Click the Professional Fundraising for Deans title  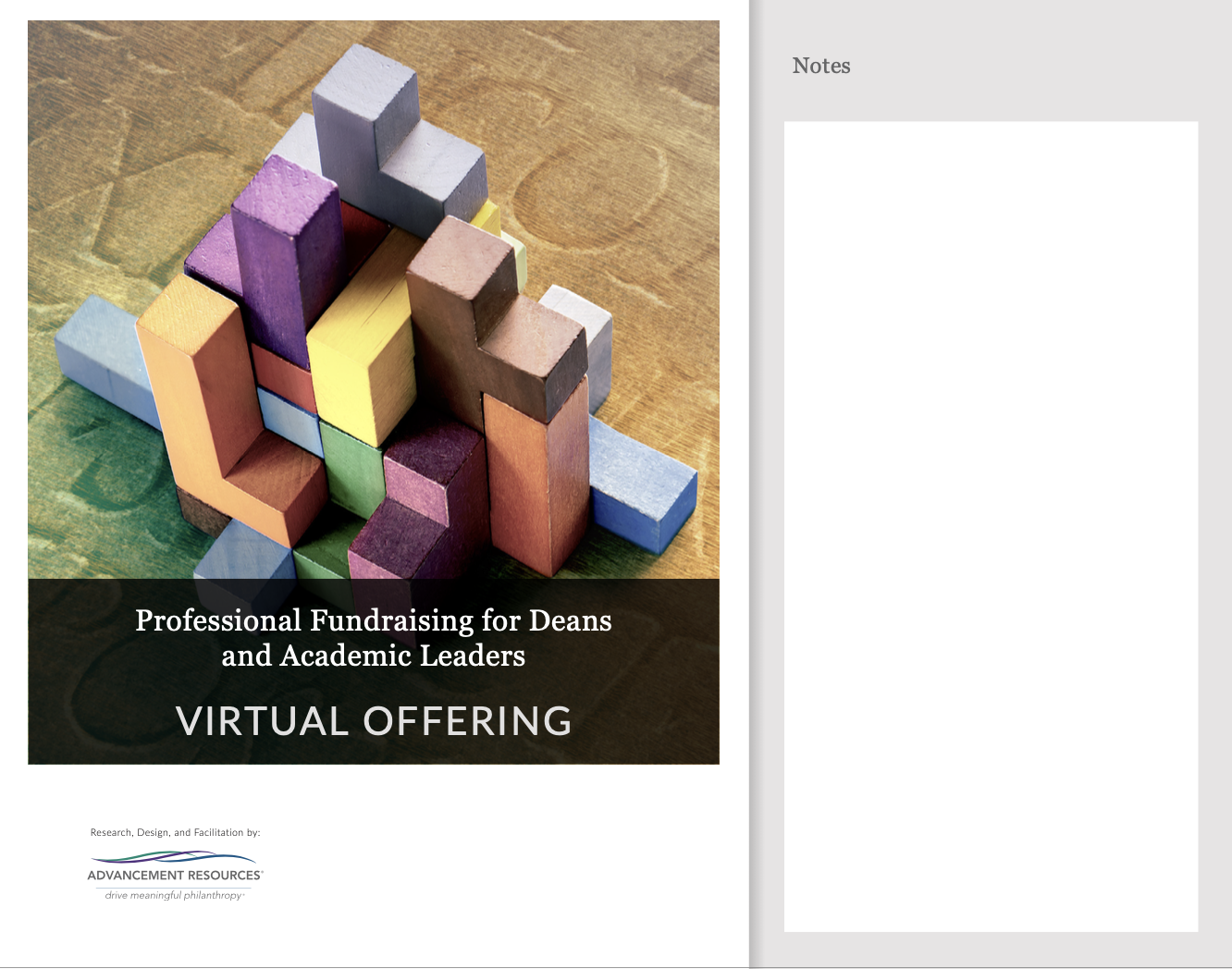[x=374, y=638]
